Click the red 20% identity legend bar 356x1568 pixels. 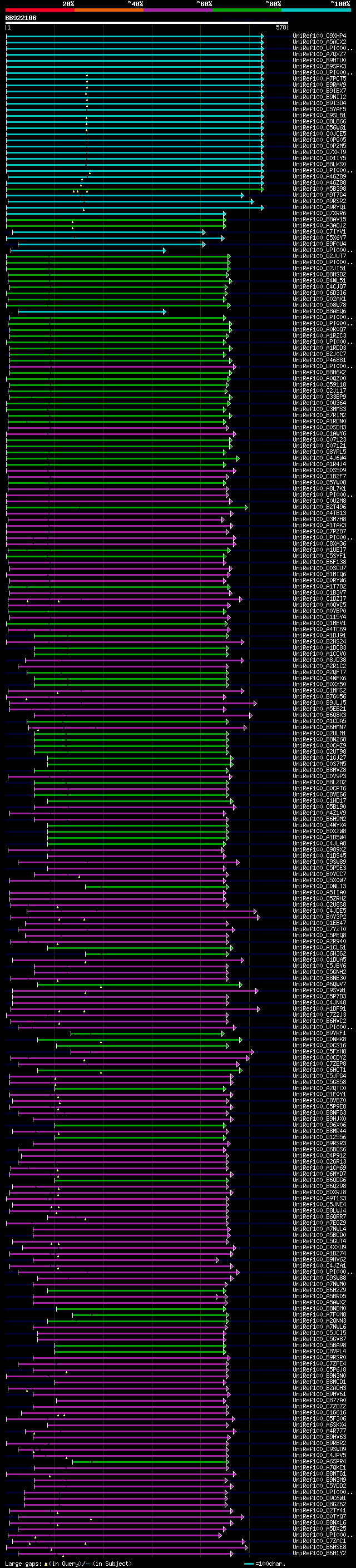coord(39,10)
